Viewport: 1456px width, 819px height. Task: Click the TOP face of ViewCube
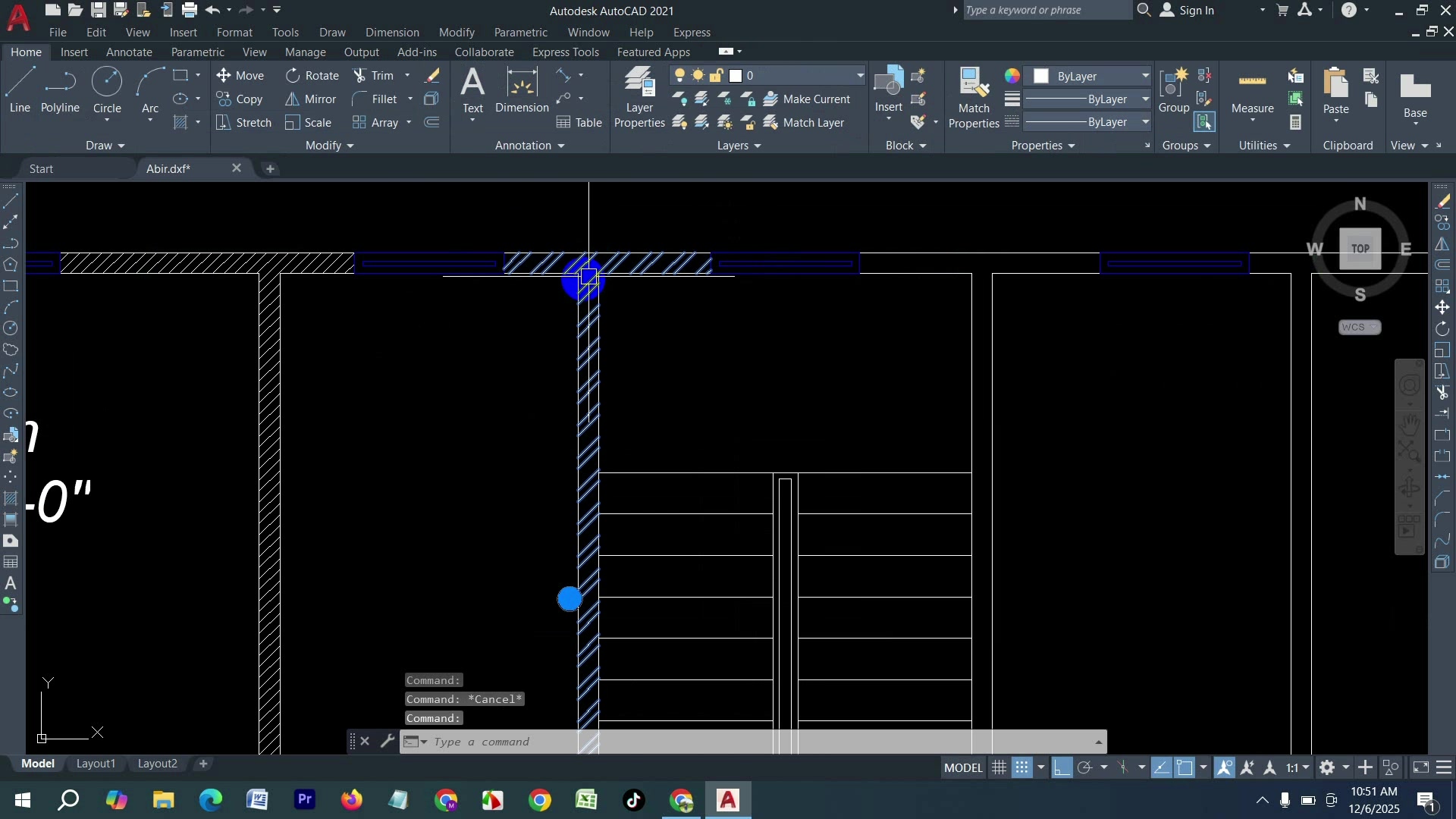pyautogui.click(x=1360, y=248)
